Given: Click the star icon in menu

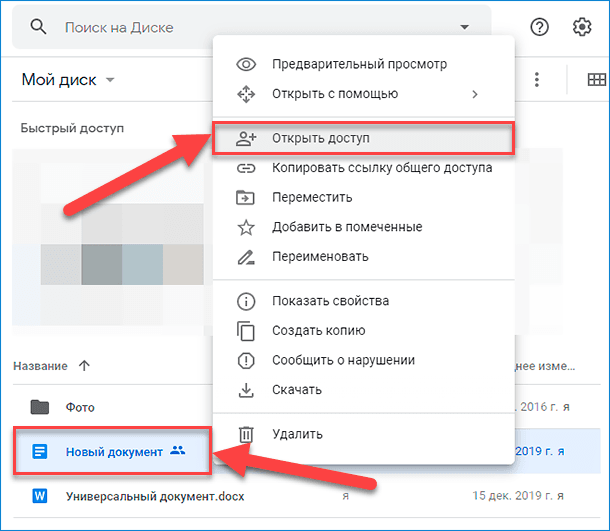Looking at the screenshot, I should click(x=246, y=227).
